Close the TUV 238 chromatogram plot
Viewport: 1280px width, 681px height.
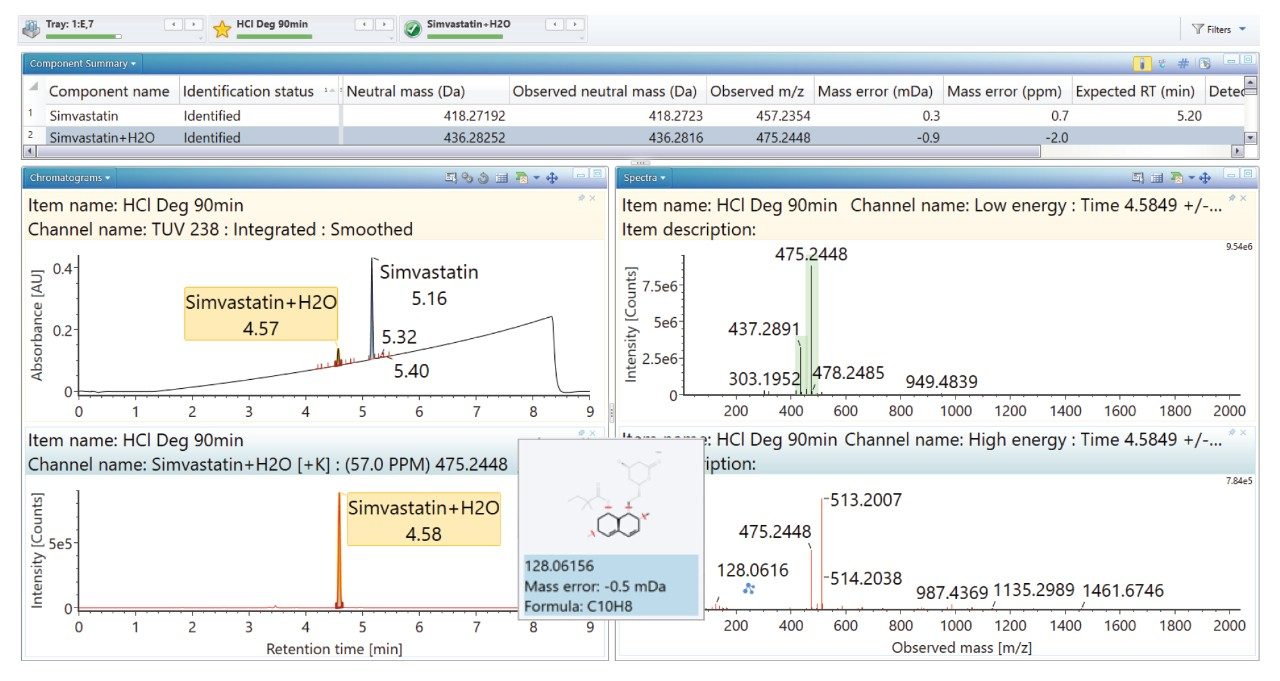592,198
